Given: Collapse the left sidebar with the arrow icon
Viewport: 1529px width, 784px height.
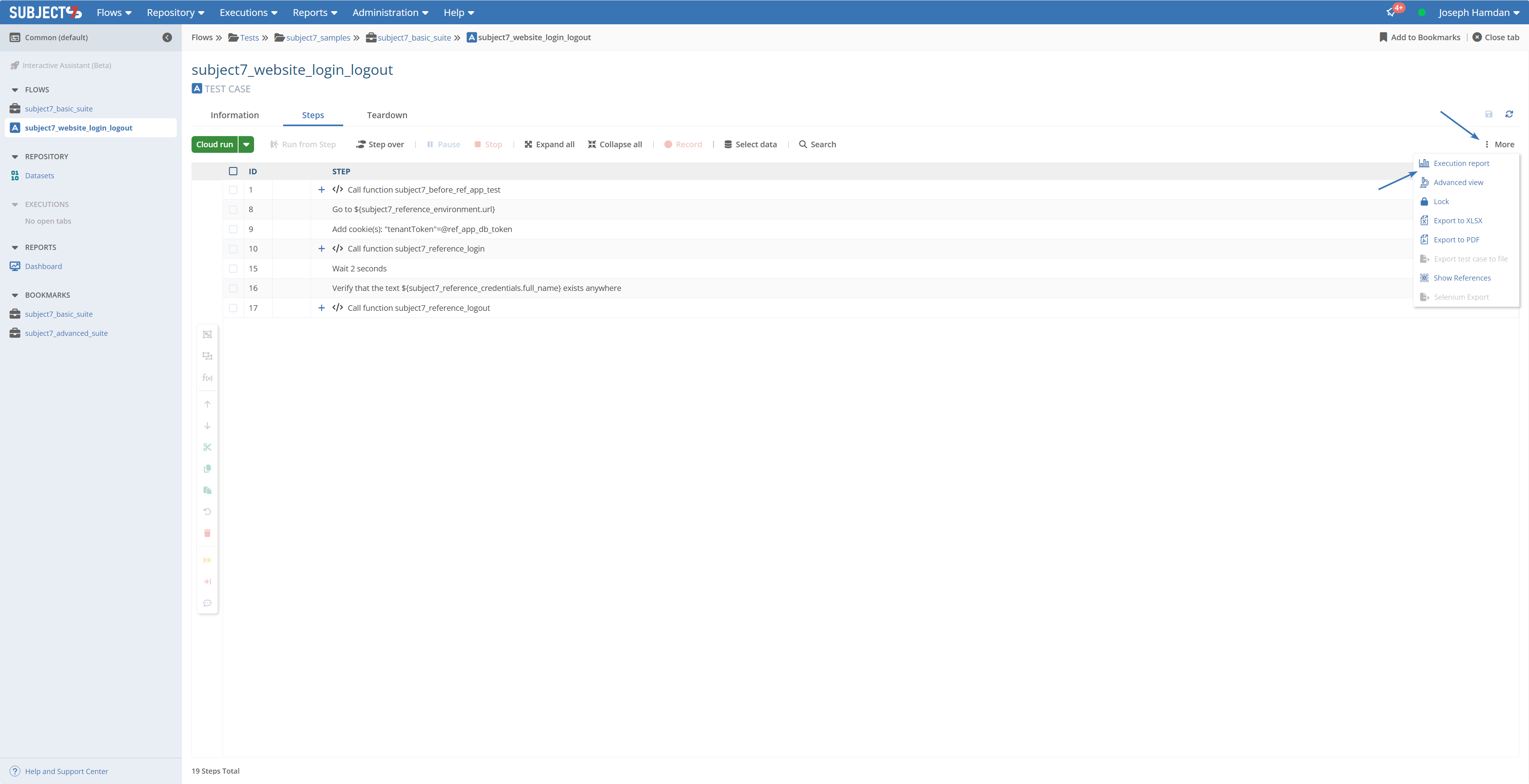Looking at the screenshot, I should pyautogui.click(x=167, y=37).
